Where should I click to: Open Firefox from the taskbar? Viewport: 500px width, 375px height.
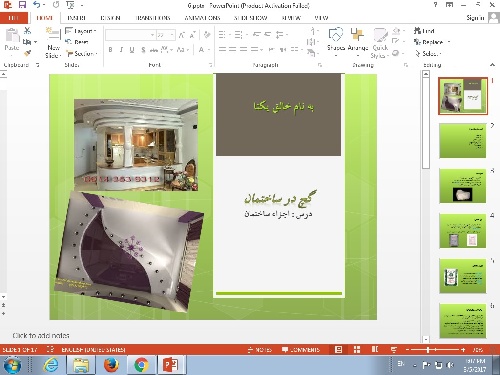(x=111, y=365)
